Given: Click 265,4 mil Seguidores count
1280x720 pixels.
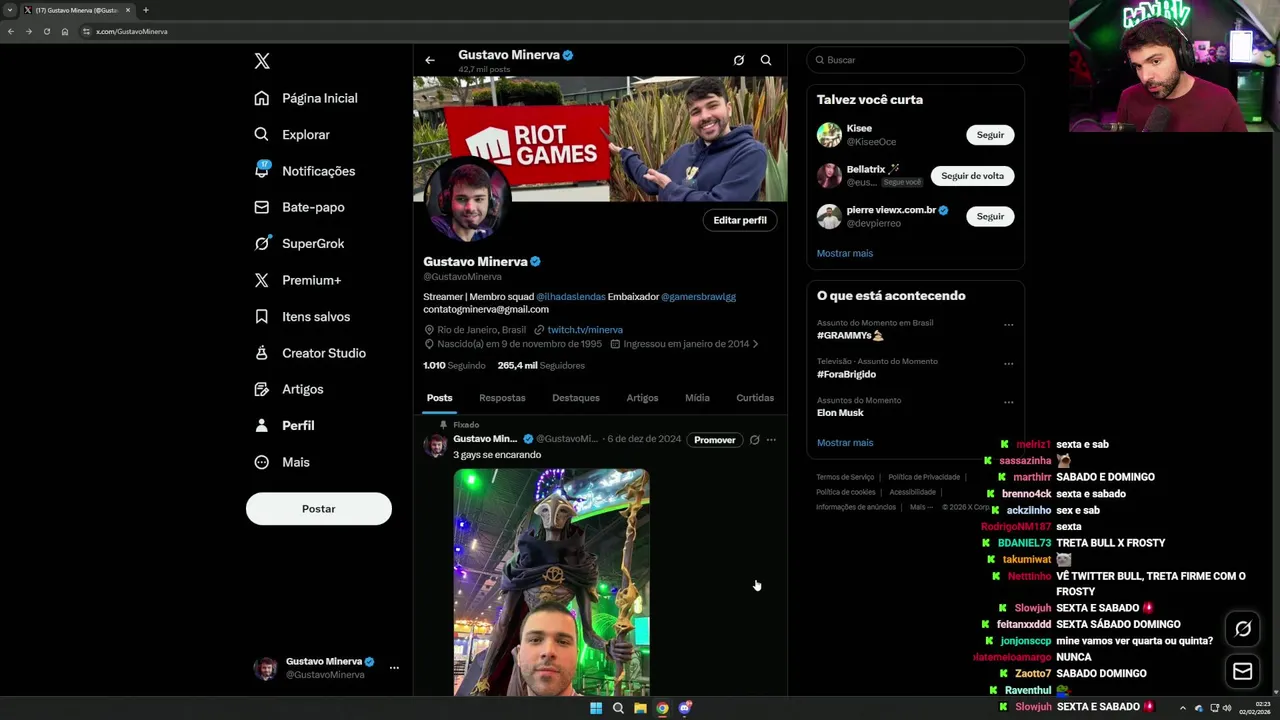Looking at the screenshot, I should 541,366.
